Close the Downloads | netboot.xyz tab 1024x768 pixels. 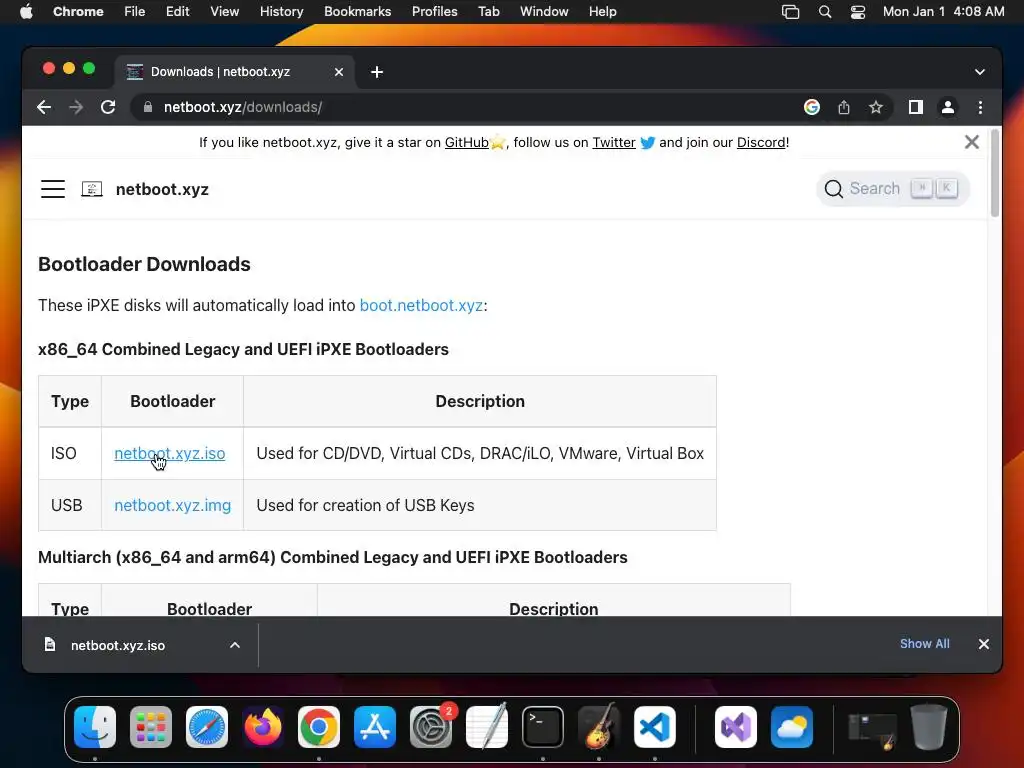click(x=339, y=72)
